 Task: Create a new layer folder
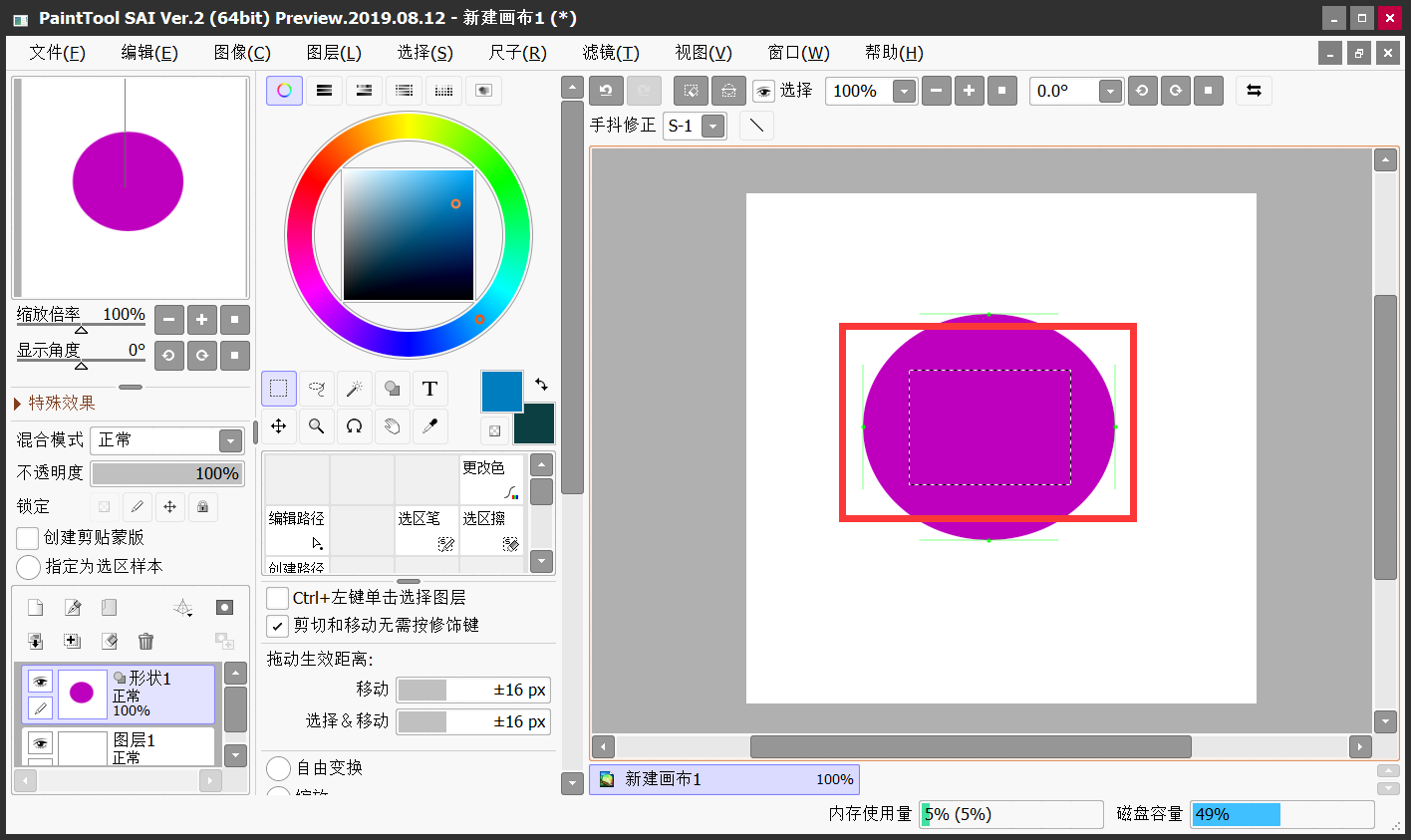pyautogui.click(x=110, y=608)
